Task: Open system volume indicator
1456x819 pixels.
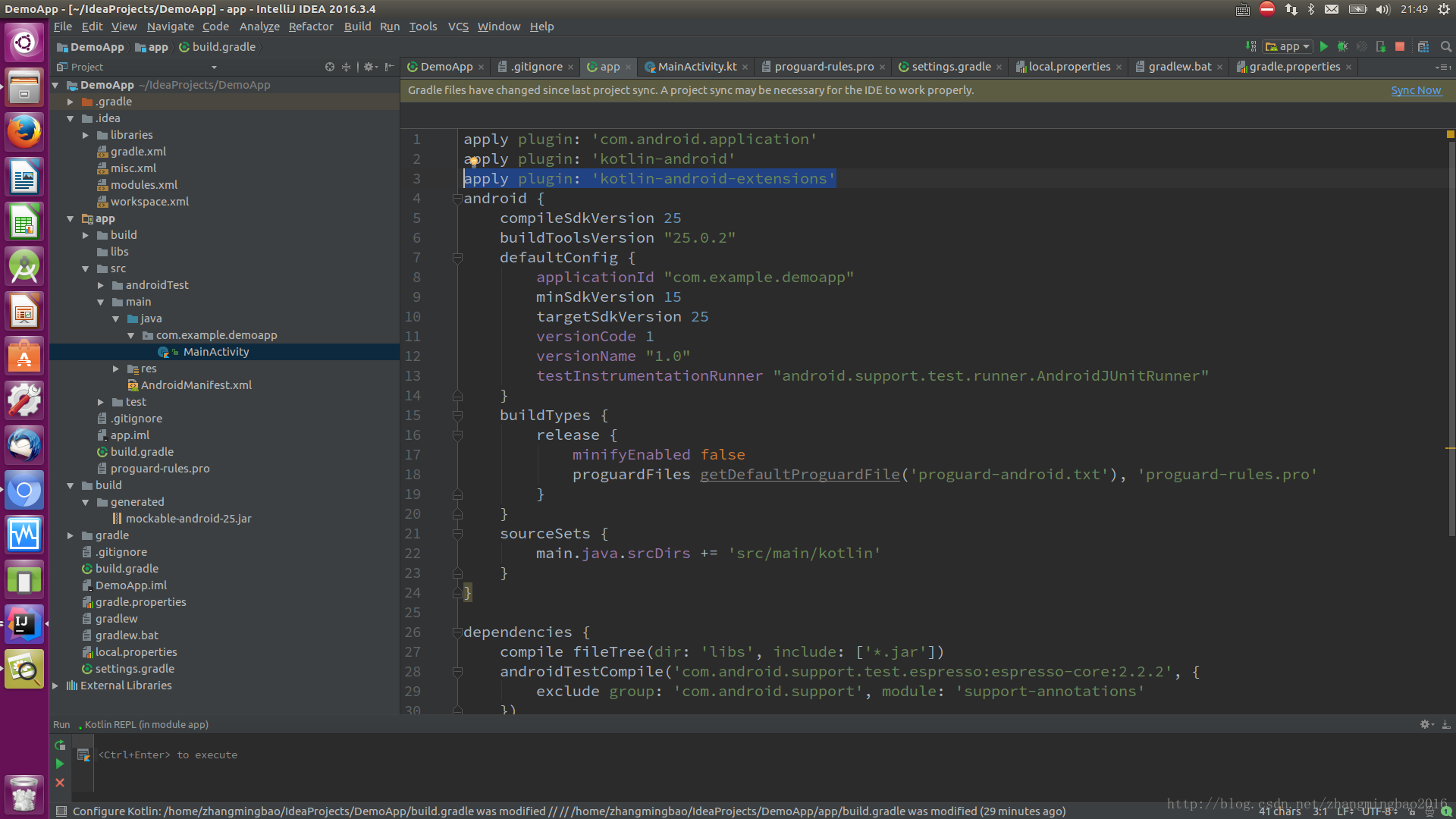Action: click(1383, 9)
